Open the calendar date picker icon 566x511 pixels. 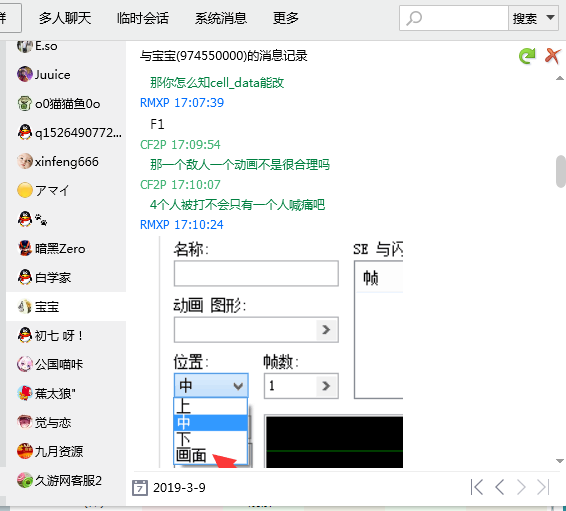click(x=140, y=488)
